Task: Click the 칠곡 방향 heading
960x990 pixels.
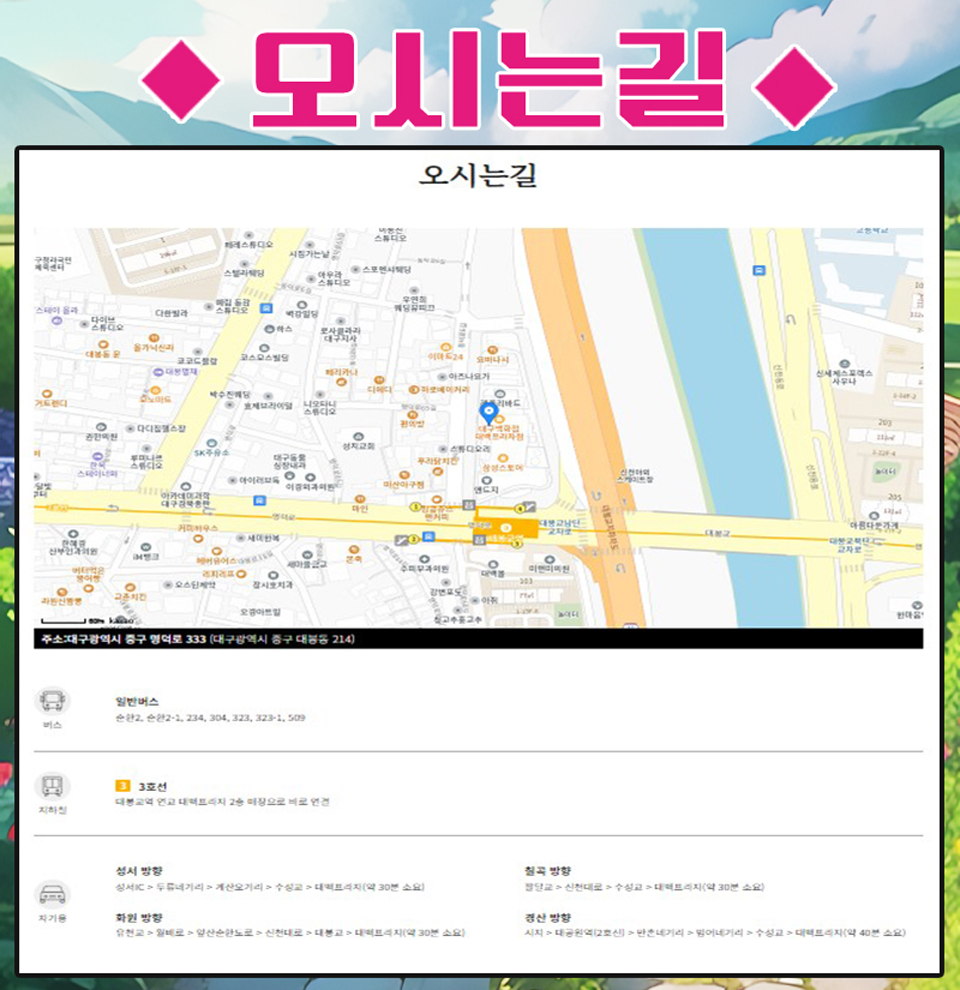Action: pyautogui.click(x=548, y=871)
